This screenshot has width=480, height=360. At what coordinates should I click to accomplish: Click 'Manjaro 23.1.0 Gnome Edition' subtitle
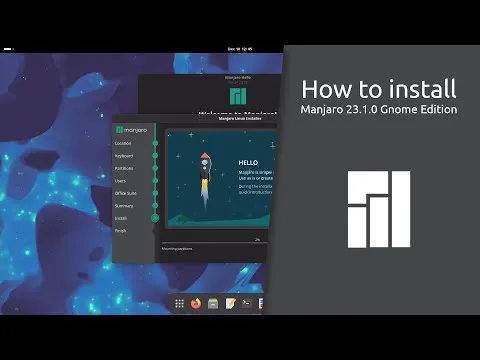[x=379, y=109]
